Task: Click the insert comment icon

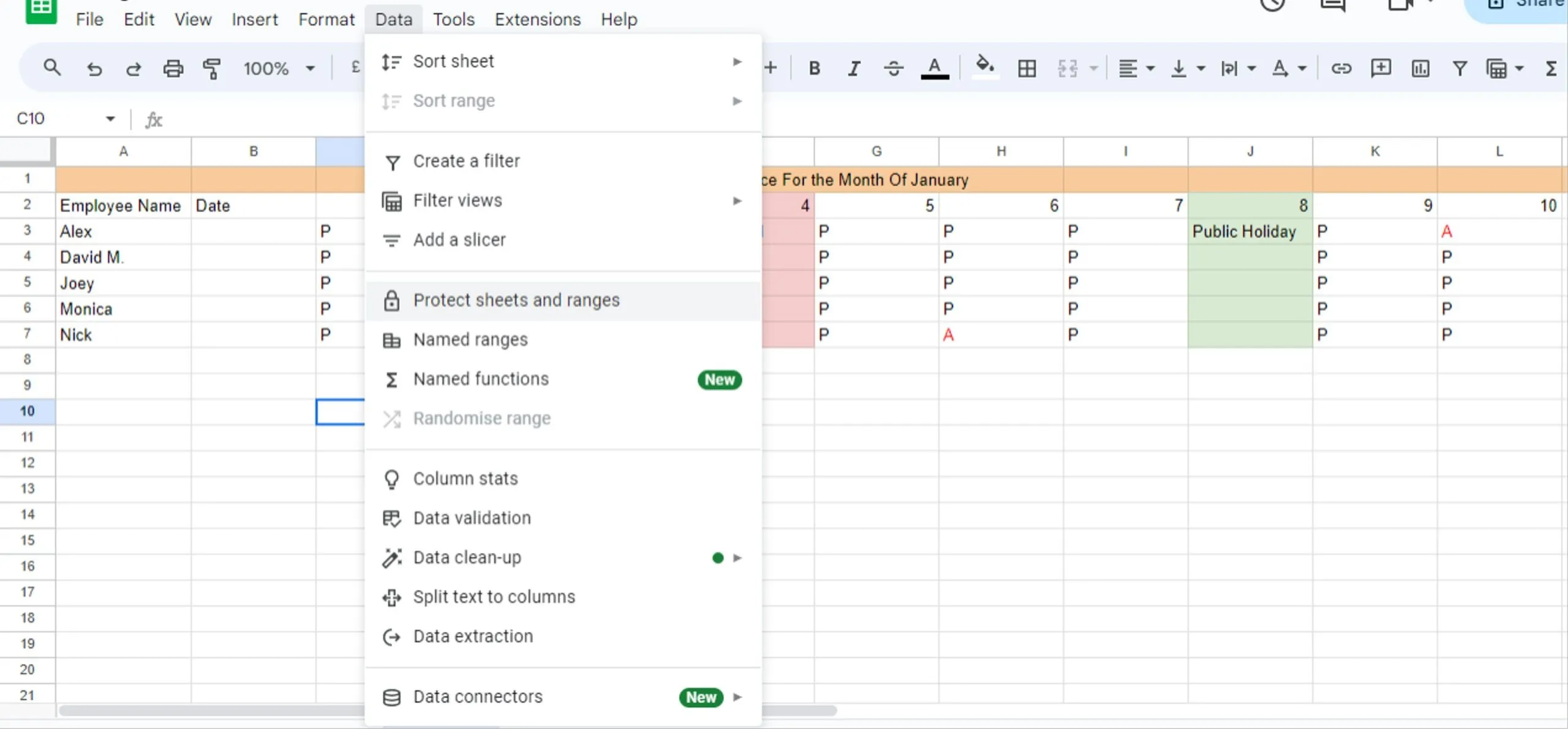Action: click(x=1381, y=68)
